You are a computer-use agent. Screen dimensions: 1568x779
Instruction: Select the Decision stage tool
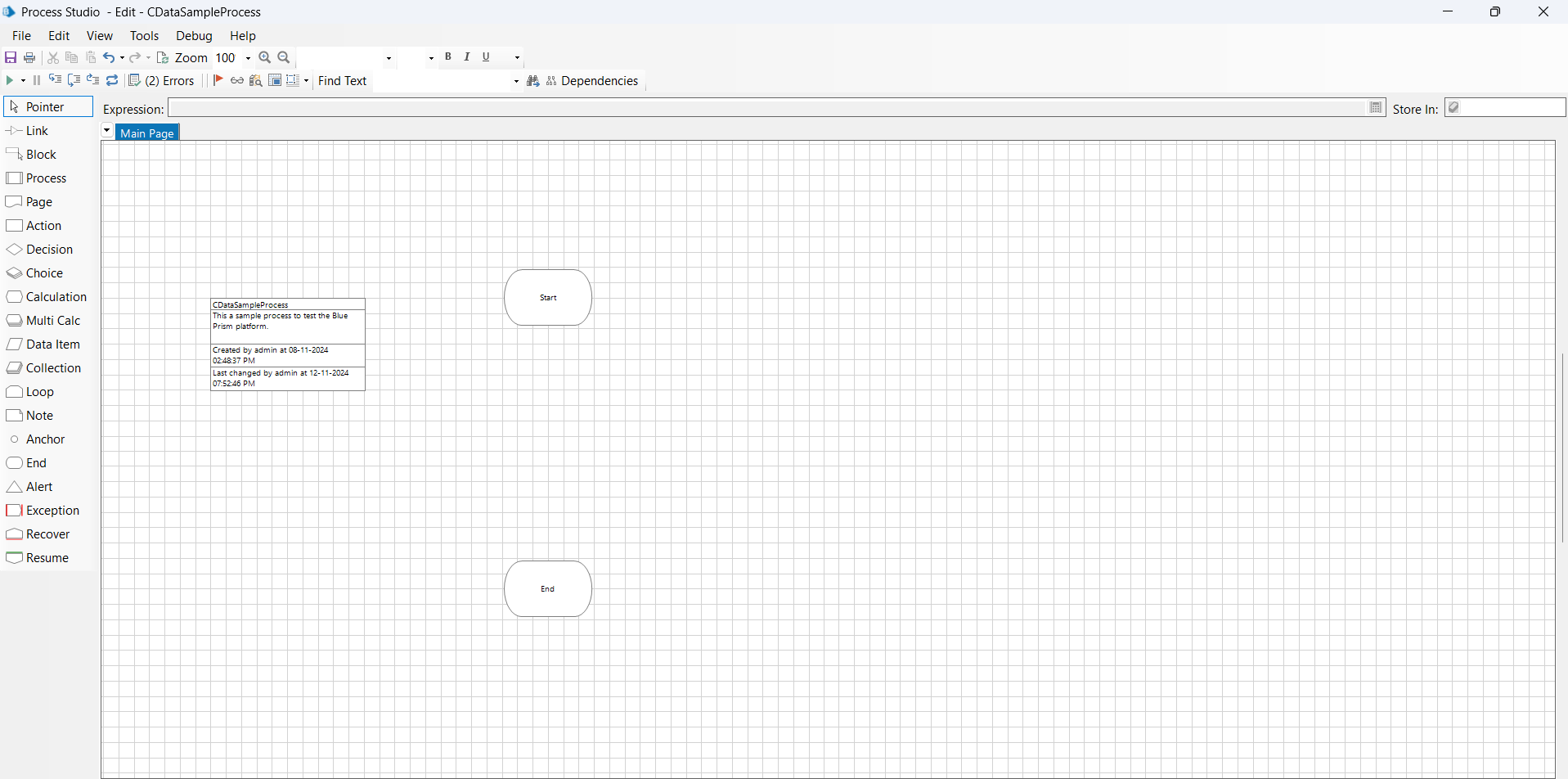tap(49, 250)
